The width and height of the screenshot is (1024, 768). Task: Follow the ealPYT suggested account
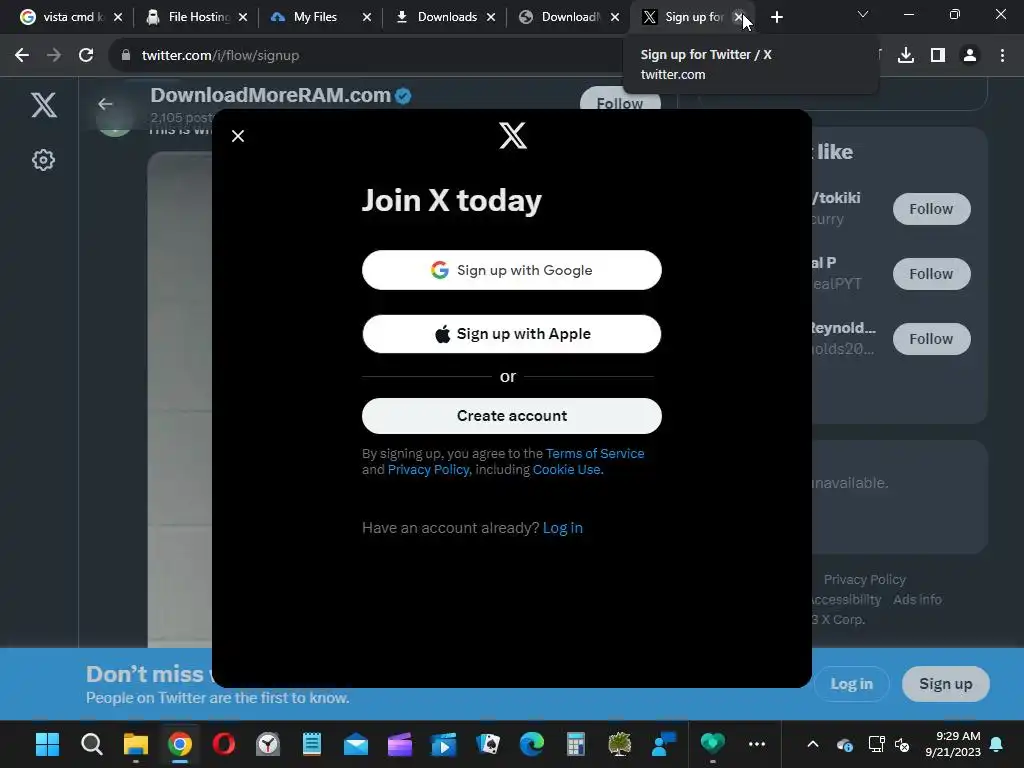click(x=931, y=274)
